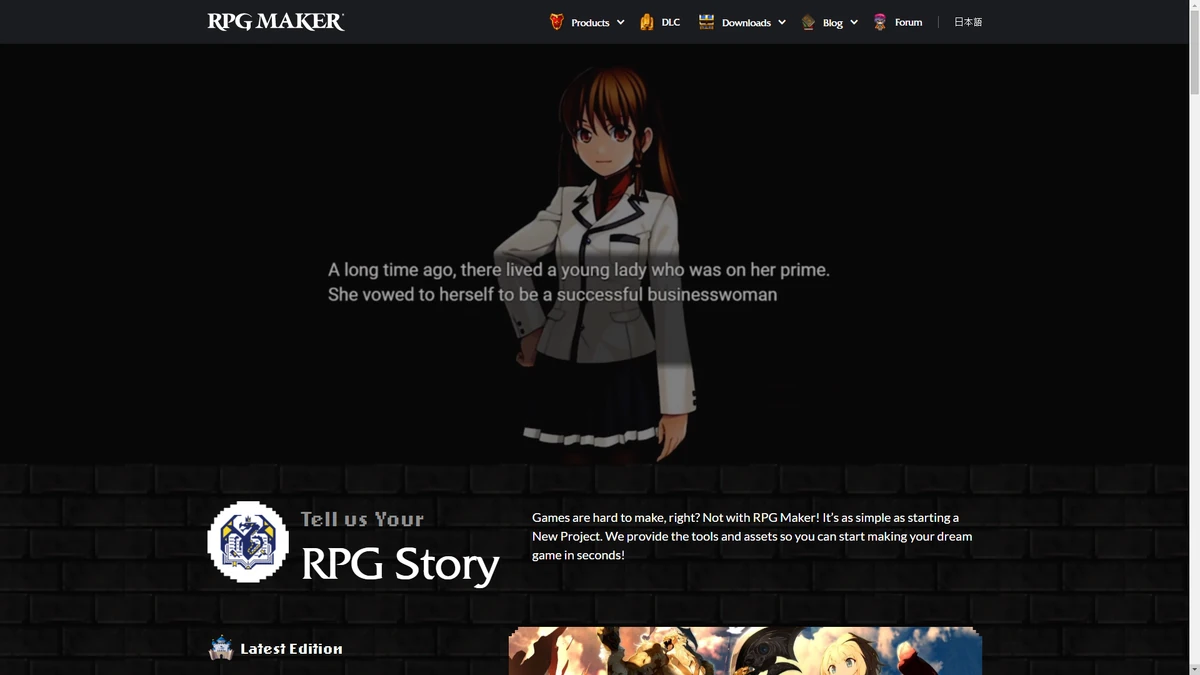Image resolution: width=1200 pixels, height=675 pixels.
Task: Click the dragon crest icon beside Products
Action: pyautogui.click(x=555, y=21)
